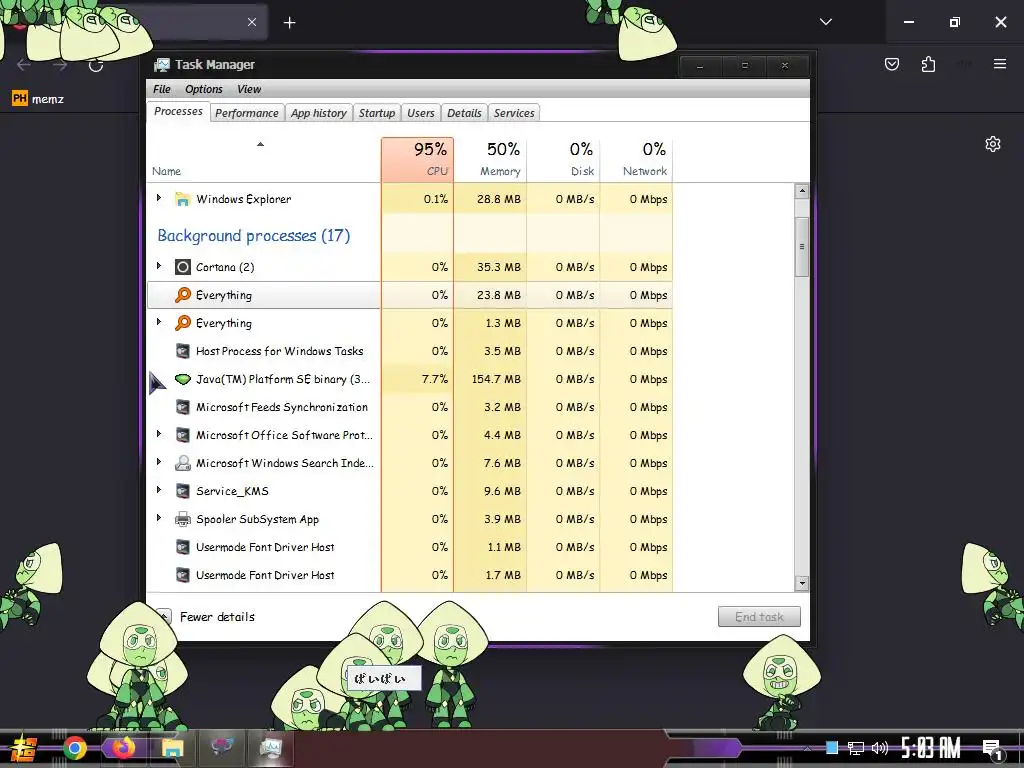Click the green Java(TM) Platform SE icon

click(183, 379)
